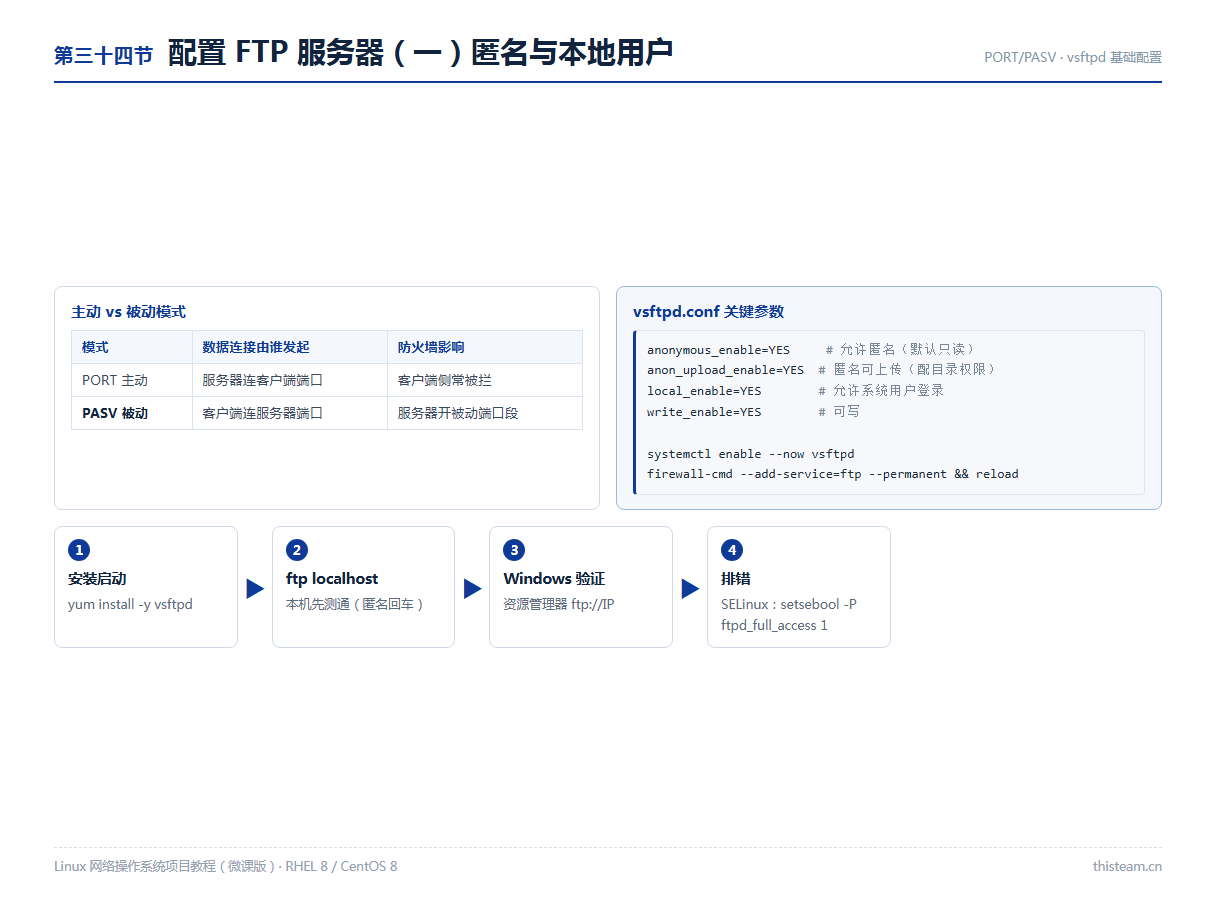This screenshot has width=1216, height=900.
Task: Click the code local_enable=YES
Action: (704, 391)
